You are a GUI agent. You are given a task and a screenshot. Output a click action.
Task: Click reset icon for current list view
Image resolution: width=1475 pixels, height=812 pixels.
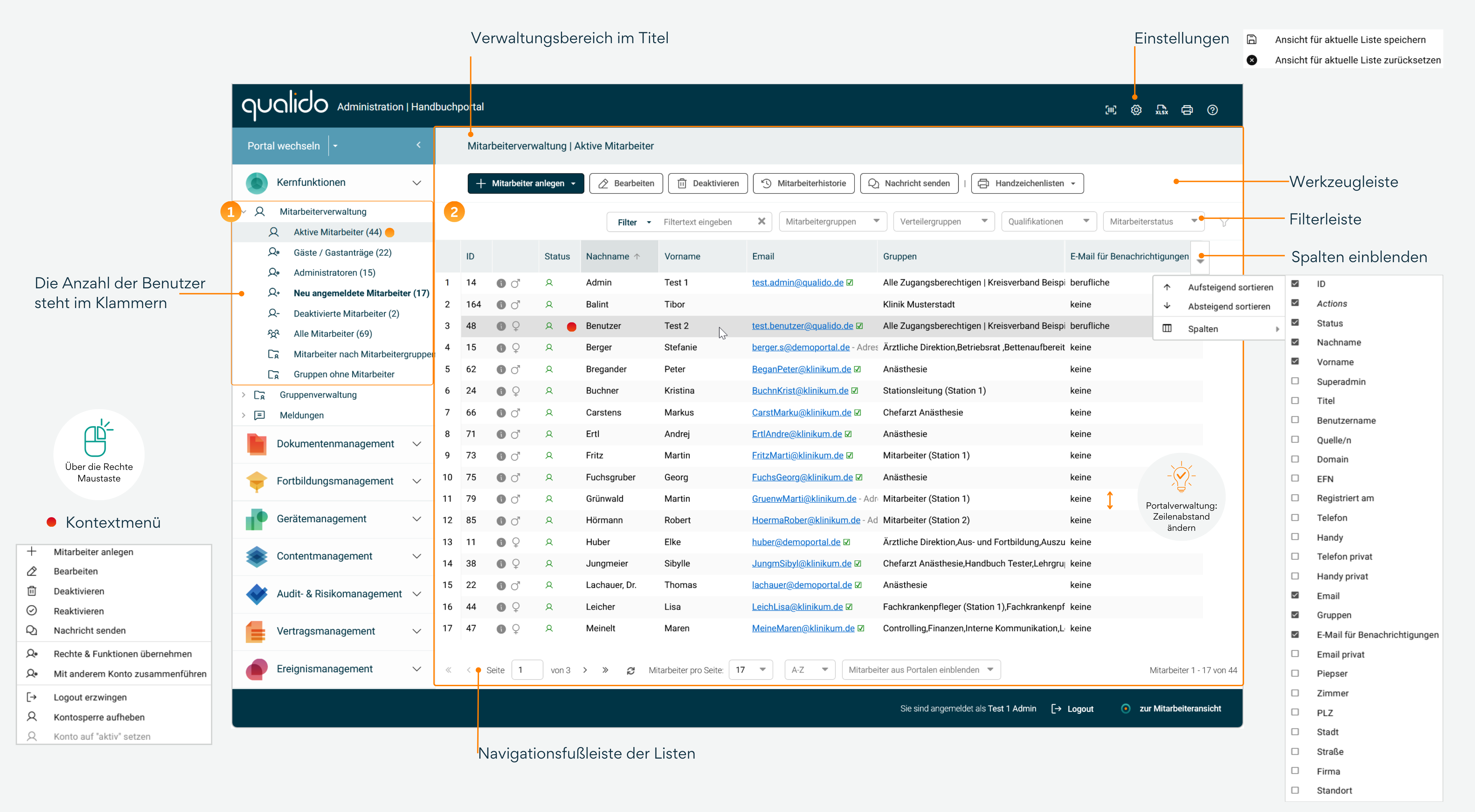[1252, 60]
